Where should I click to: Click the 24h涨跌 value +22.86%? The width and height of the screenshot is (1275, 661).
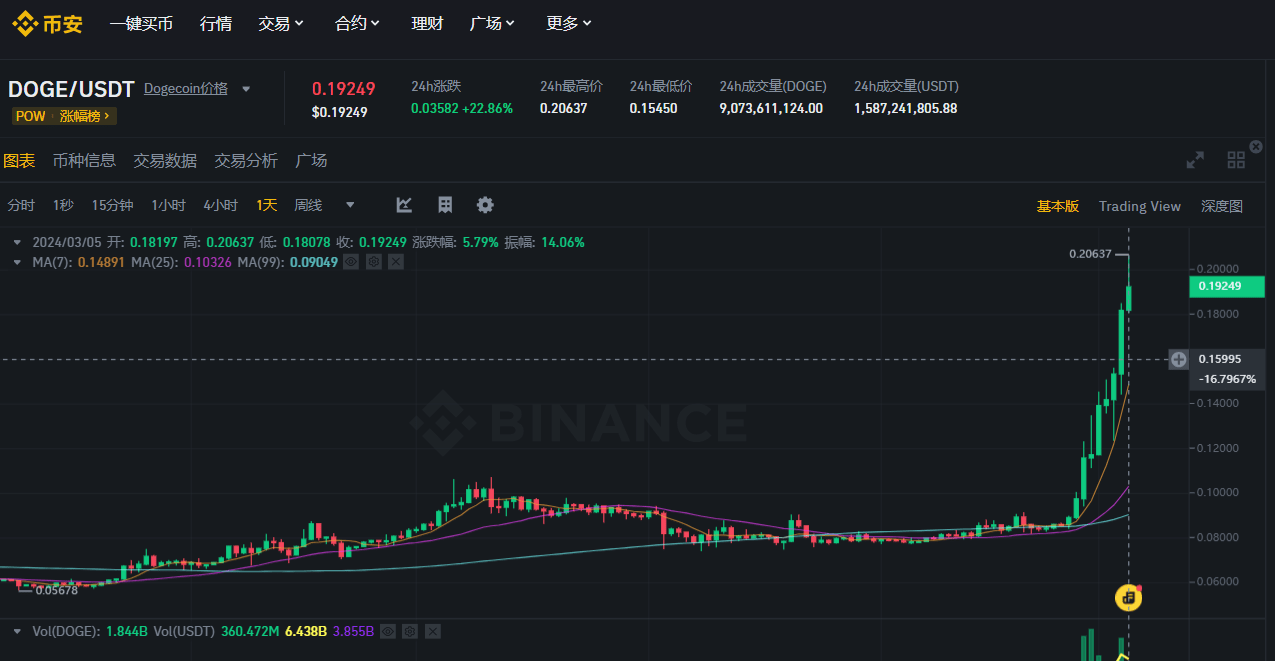point(489,108)
